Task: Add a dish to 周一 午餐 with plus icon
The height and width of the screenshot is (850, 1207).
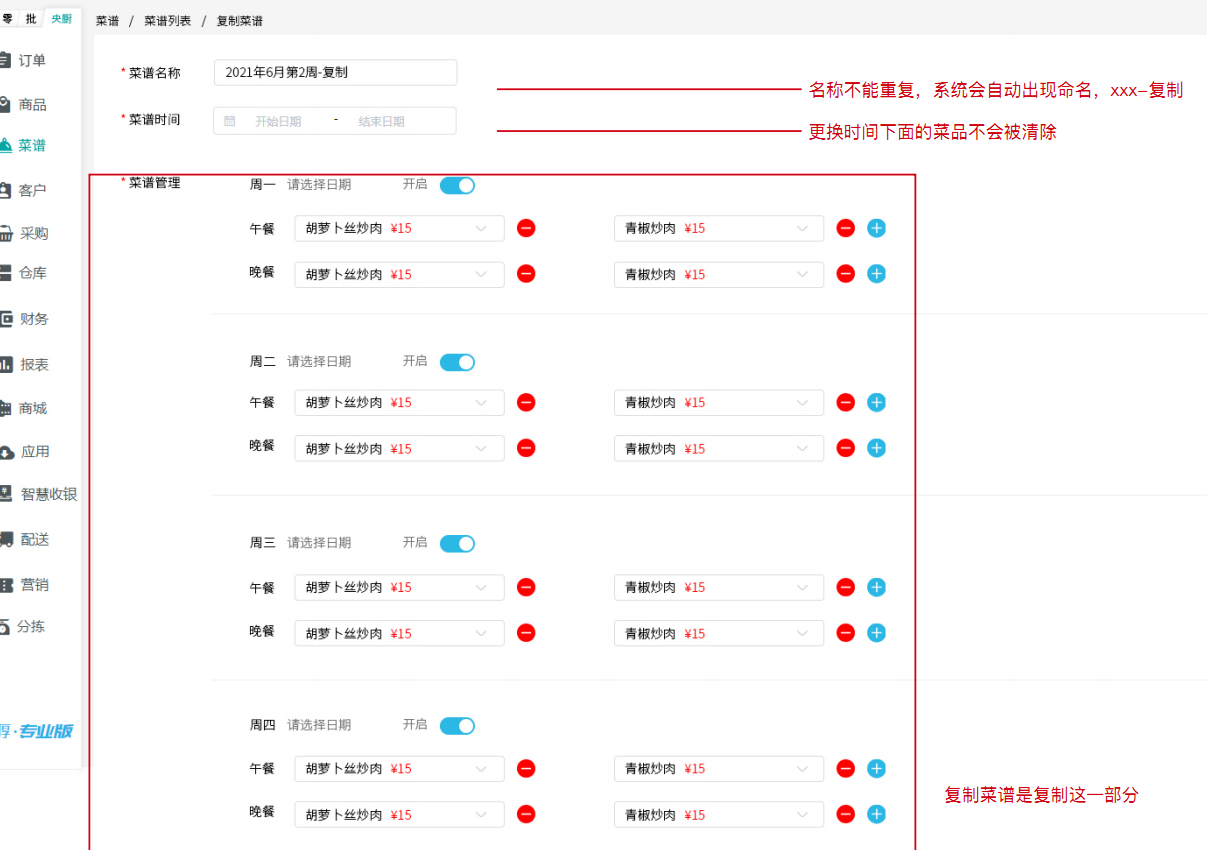Action: pos(876,228)
